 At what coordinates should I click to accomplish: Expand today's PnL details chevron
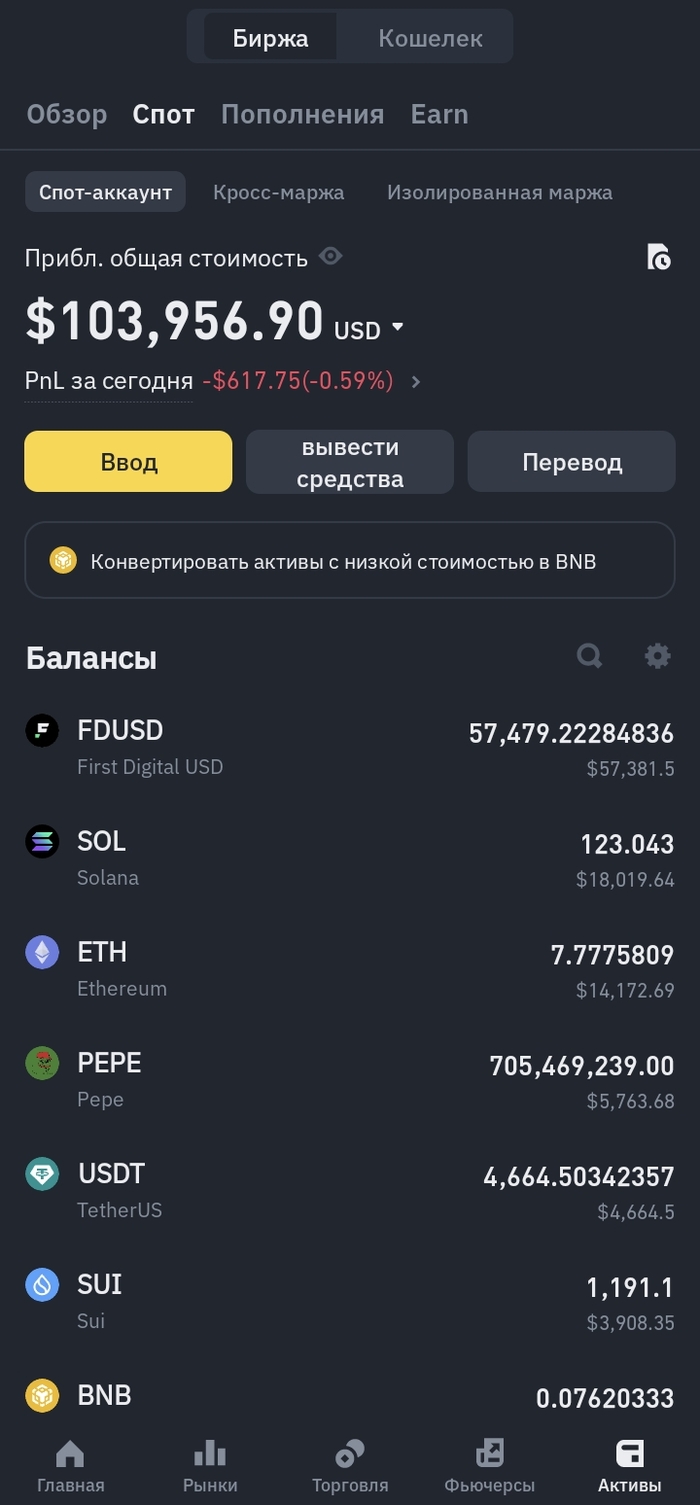[x=416, y=381]
